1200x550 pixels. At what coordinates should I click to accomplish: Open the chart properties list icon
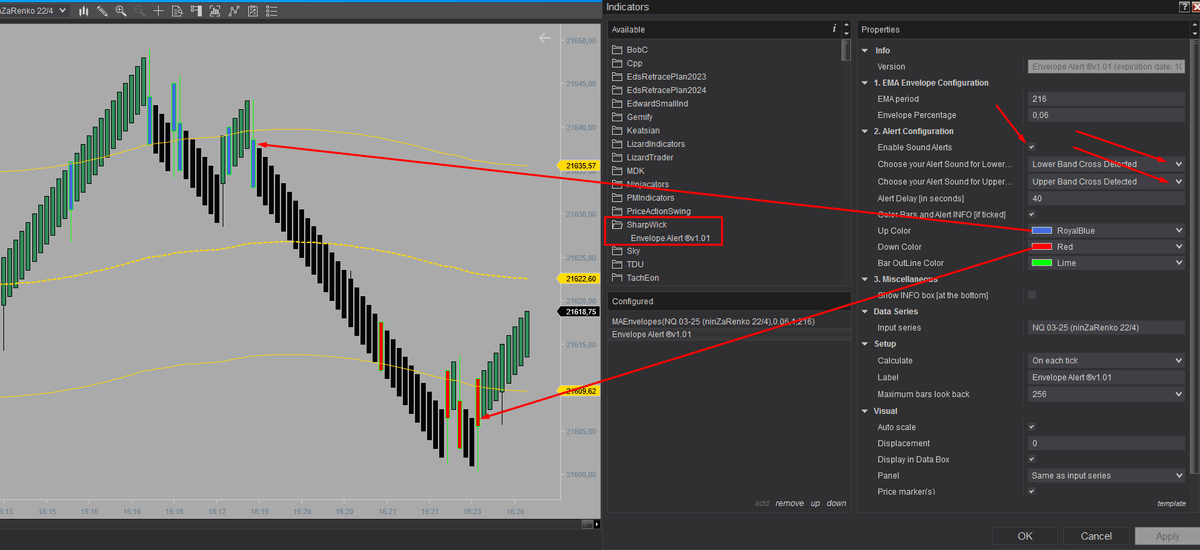[271, 11]
